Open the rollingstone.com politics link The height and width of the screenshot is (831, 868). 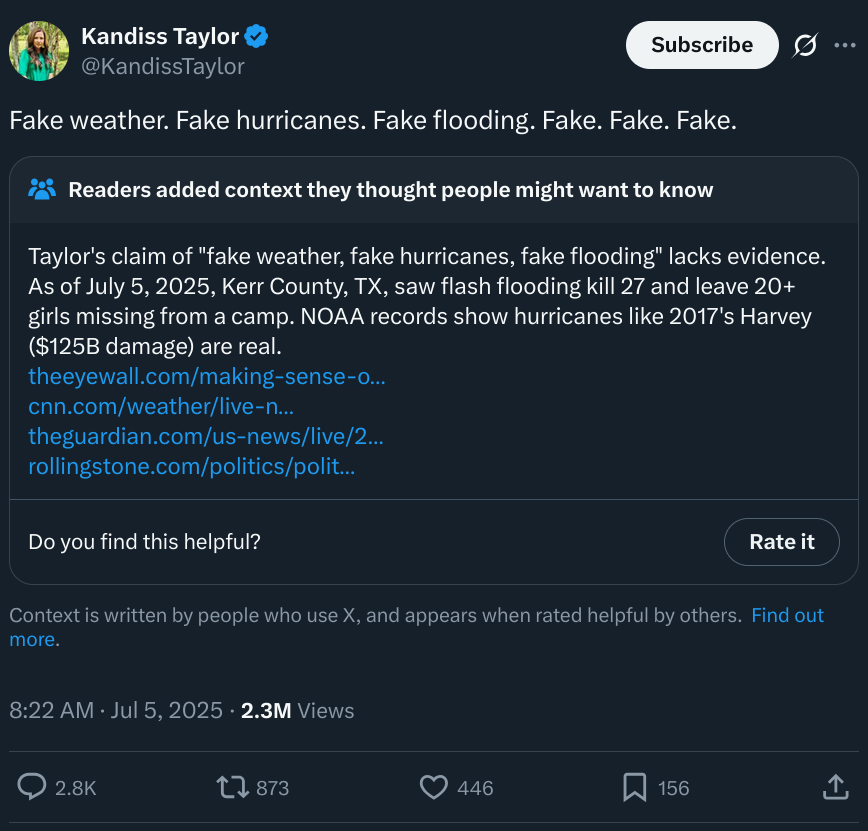point(192,466)
